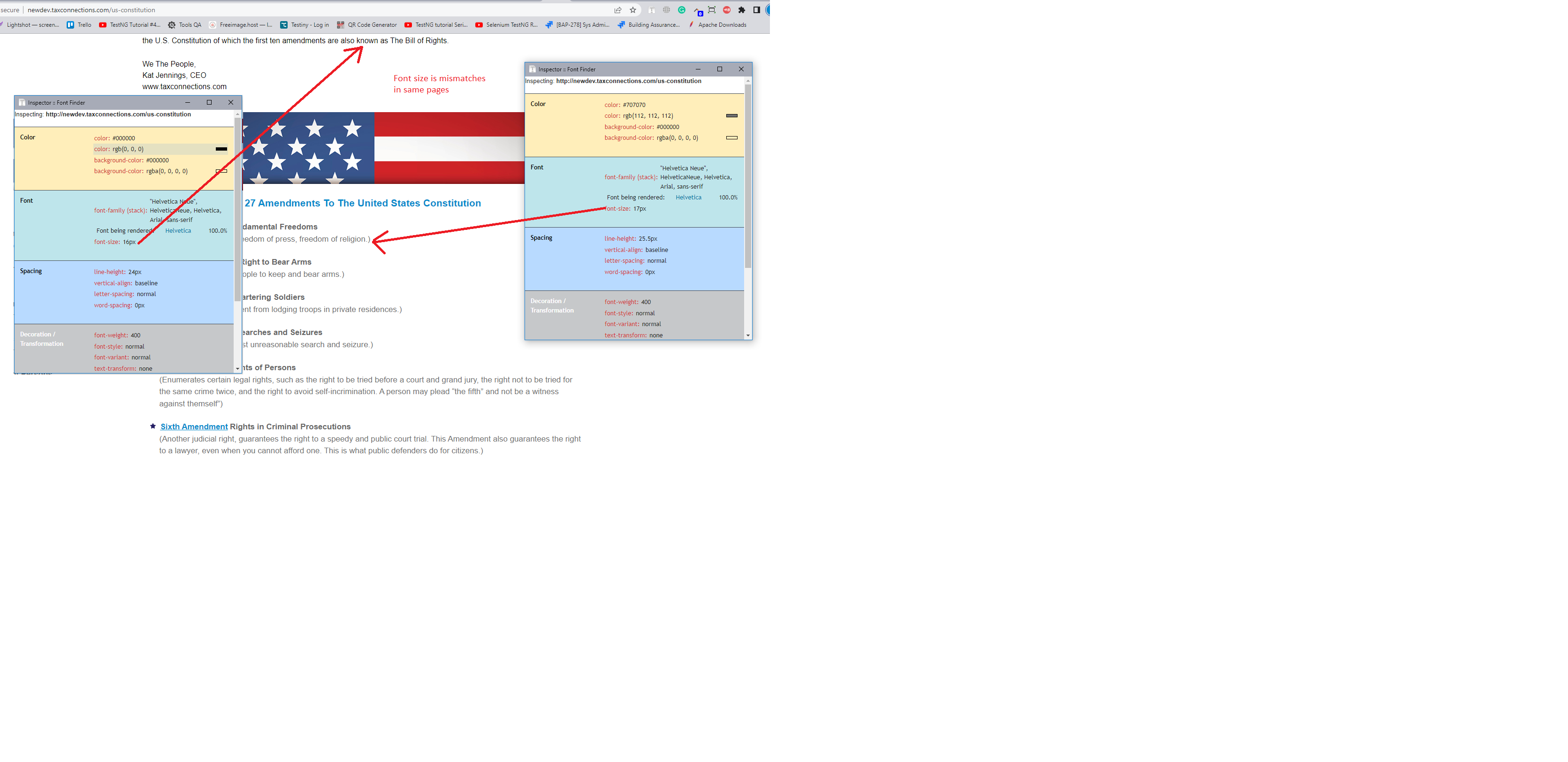
Task: Click the screenshot capture extension icon
Action: click(712, 10)
